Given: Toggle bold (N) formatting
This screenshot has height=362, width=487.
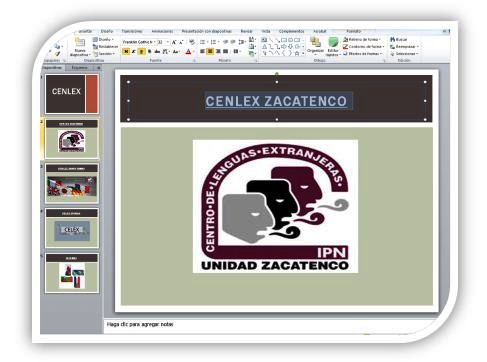Looking at the screenshot, I should pos(126,51).
